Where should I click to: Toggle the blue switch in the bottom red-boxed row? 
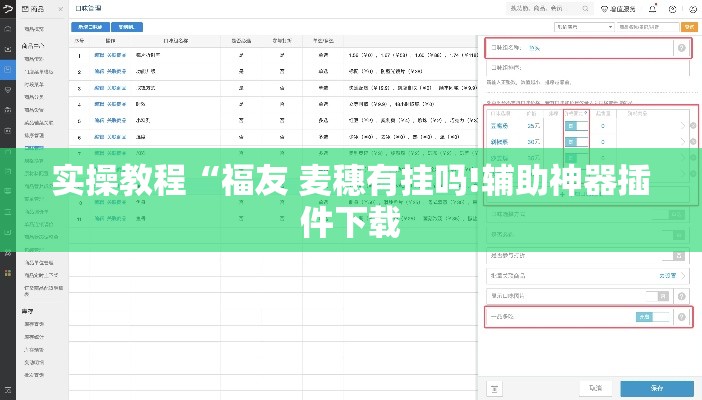tap(652, 317)
